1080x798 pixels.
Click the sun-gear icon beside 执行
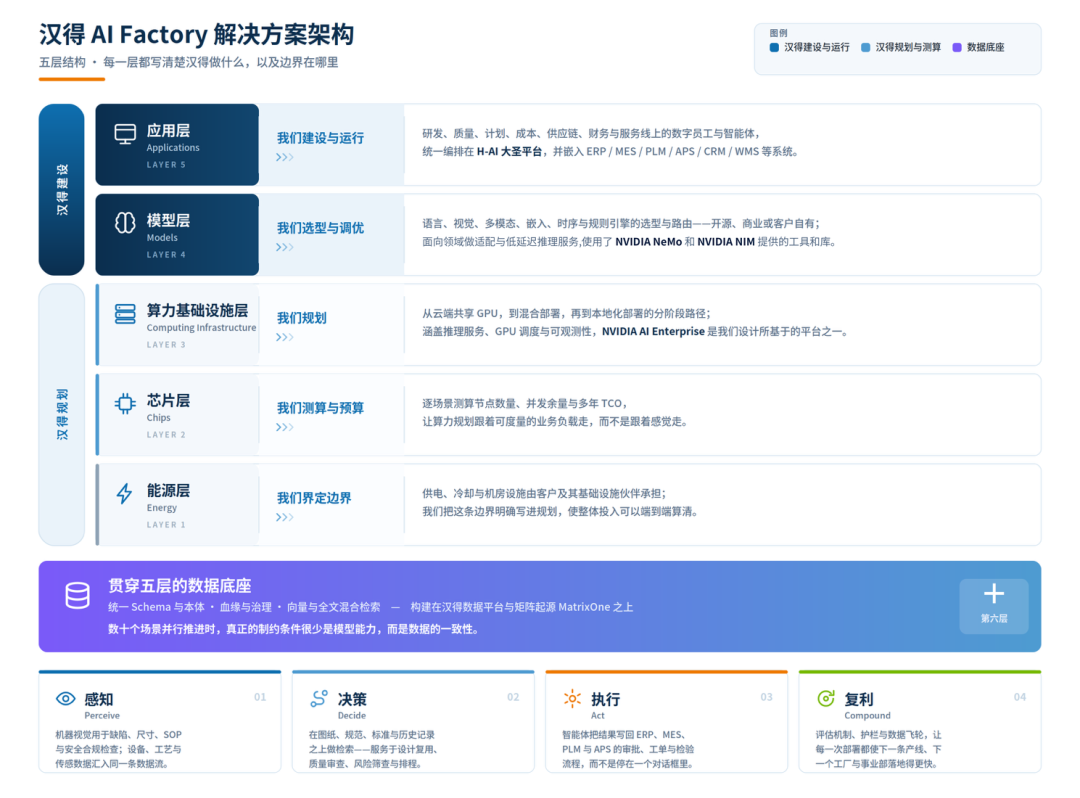pyautogui.click(x=572, y=699)
